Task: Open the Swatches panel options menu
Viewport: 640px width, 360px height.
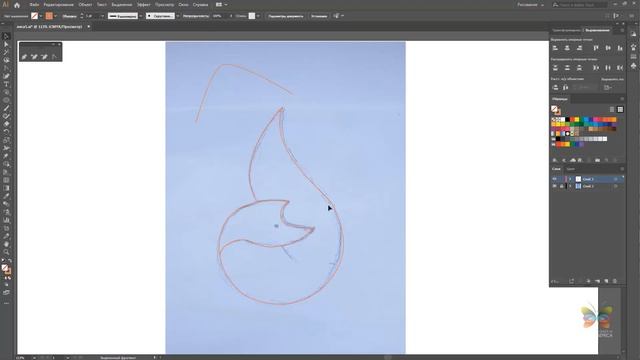Action: click(622, 99)
